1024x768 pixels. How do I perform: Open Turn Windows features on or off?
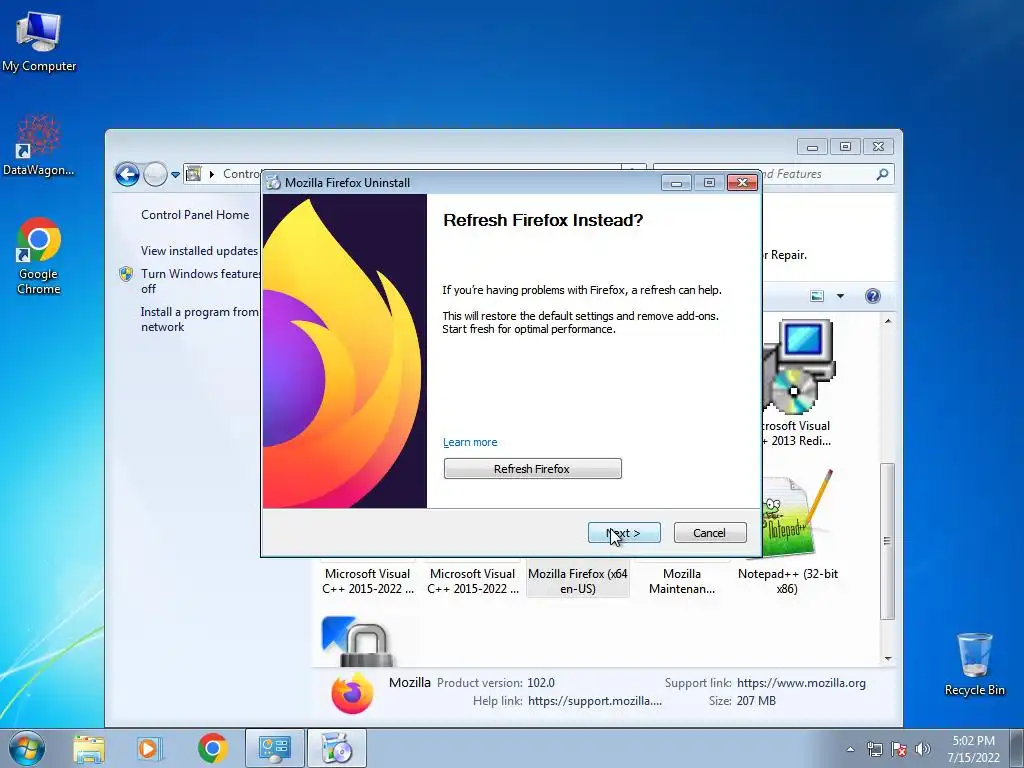[x=200, y=281]
